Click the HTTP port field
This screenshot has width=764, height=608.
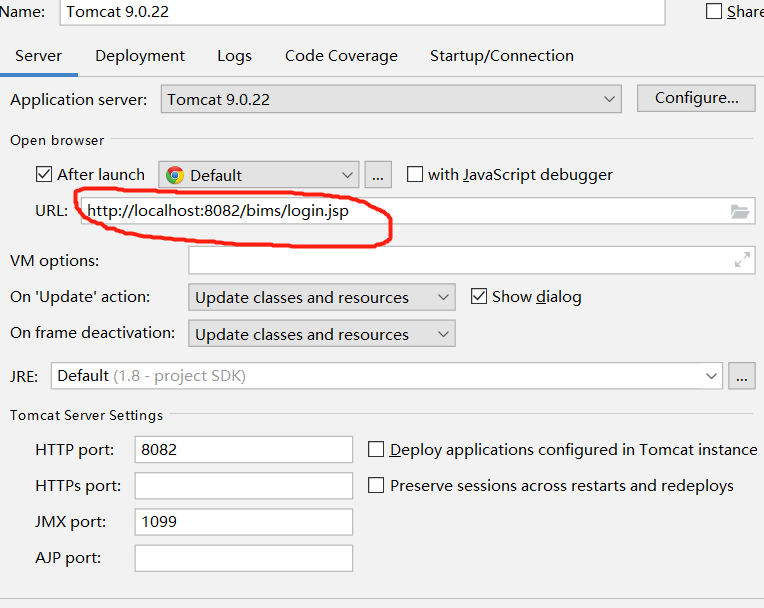coord(244,449)
